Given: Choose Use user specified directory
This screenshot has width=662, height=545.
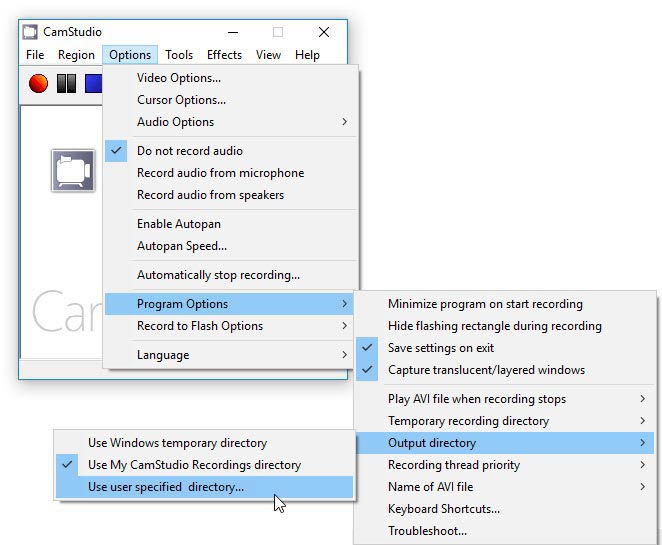Looking at the screenshot, I should [x=166, y=487].
